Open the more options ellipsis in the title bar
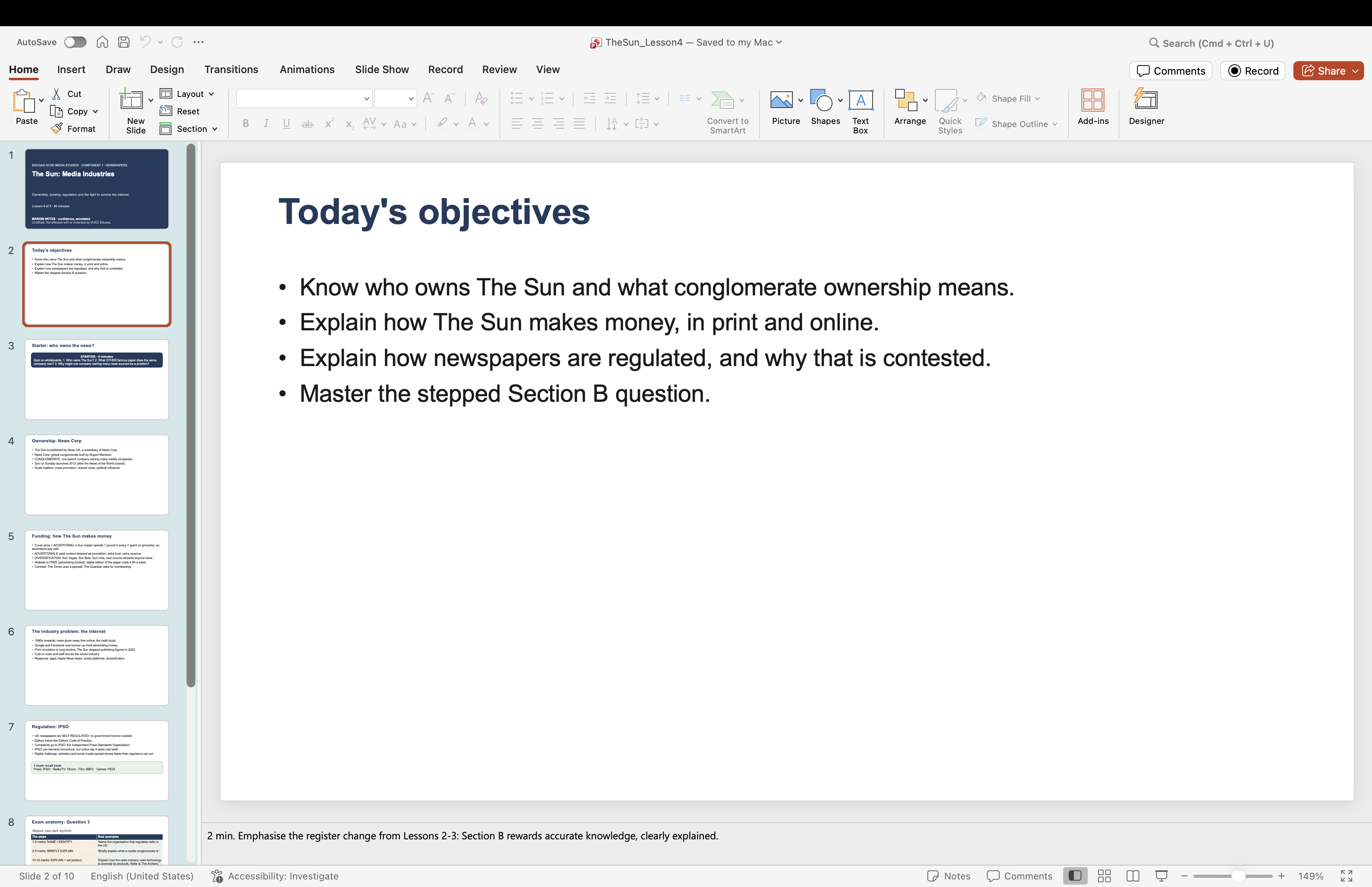The image size is (1372, 887). 198,42
